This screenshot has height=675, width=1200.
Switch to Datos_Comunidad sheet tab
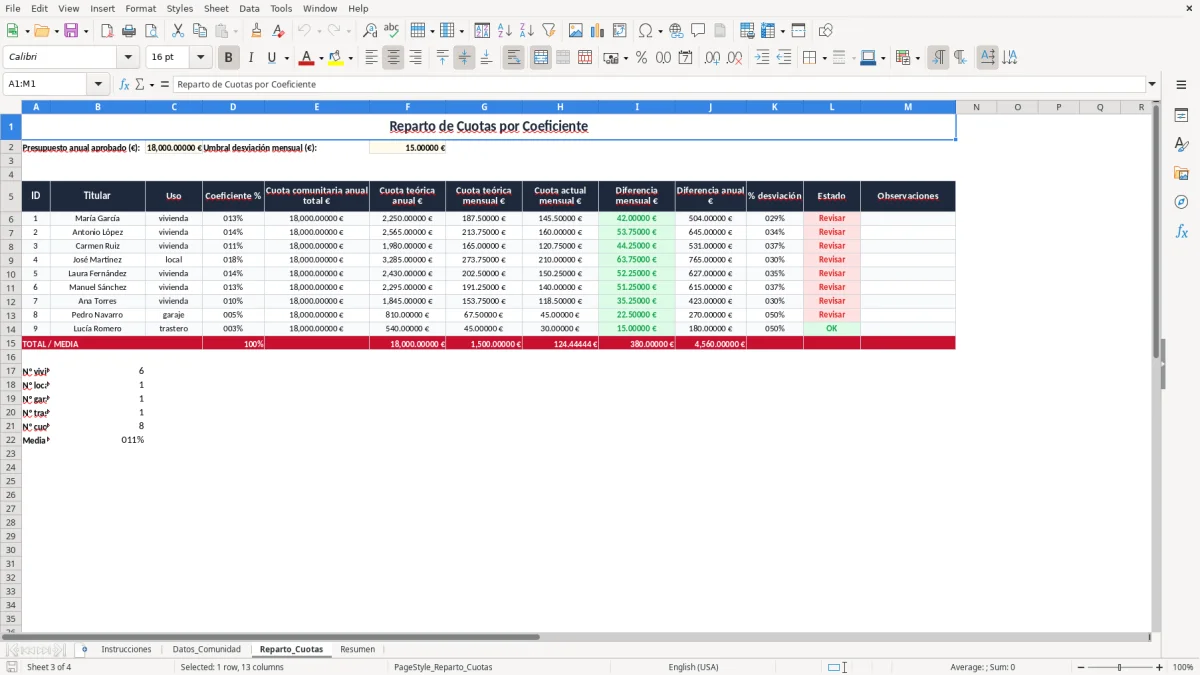pos(207,649)
